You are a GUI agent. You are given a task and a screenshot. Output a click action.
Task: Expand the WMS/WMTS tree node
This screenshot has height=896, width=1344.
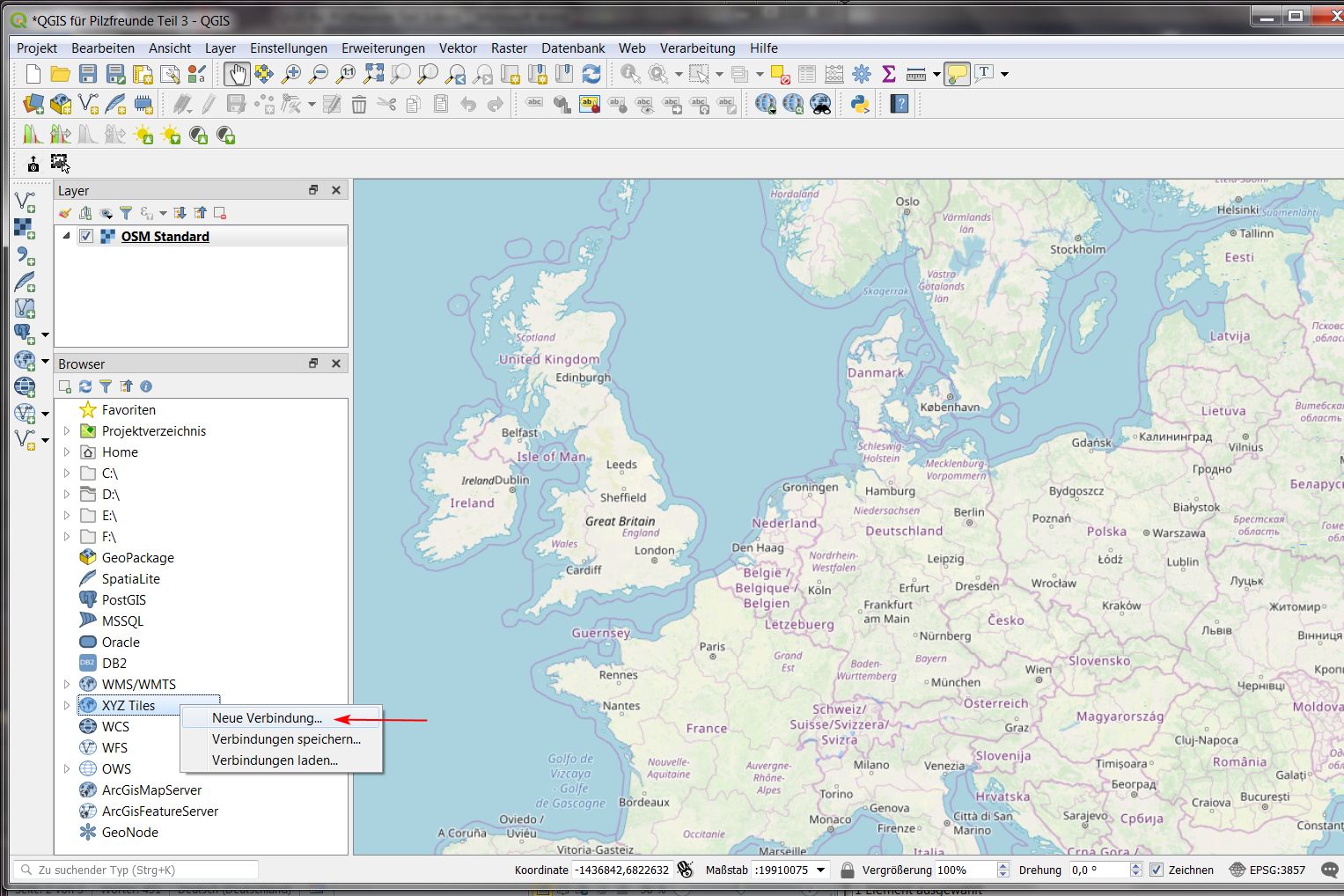67,684
